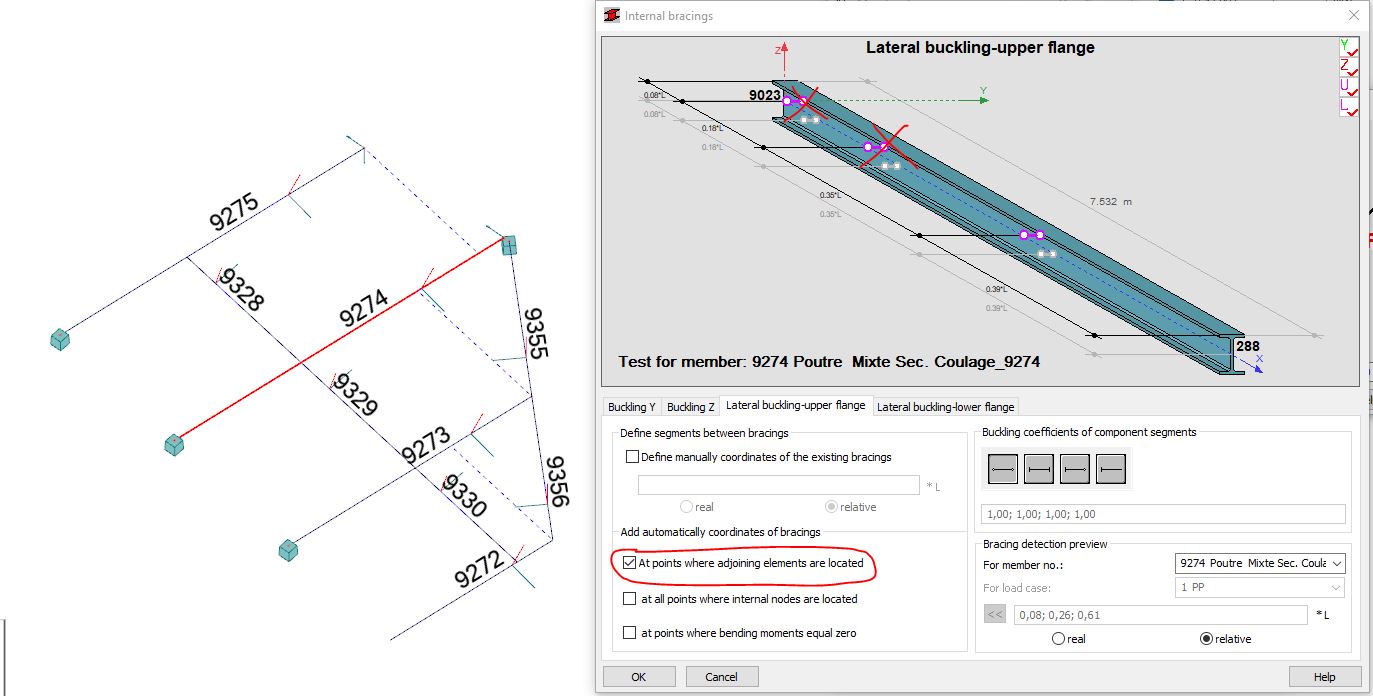
Task: Click the buckling coefficients input field
Action: tap(1160, 513)
